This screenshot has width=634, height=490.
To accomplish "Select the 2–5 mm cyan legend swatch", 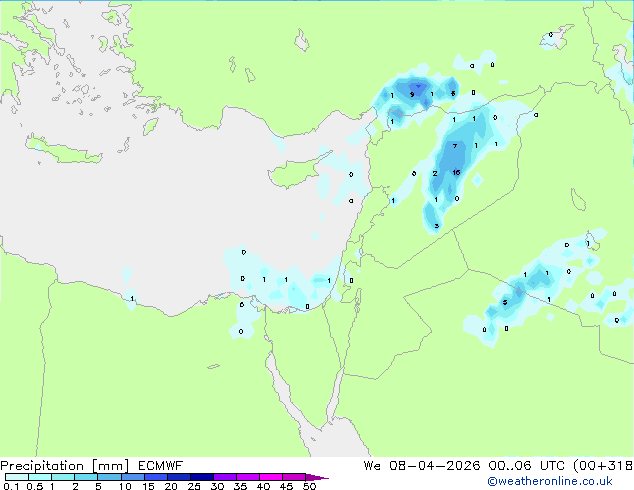I will click(86, 477).
